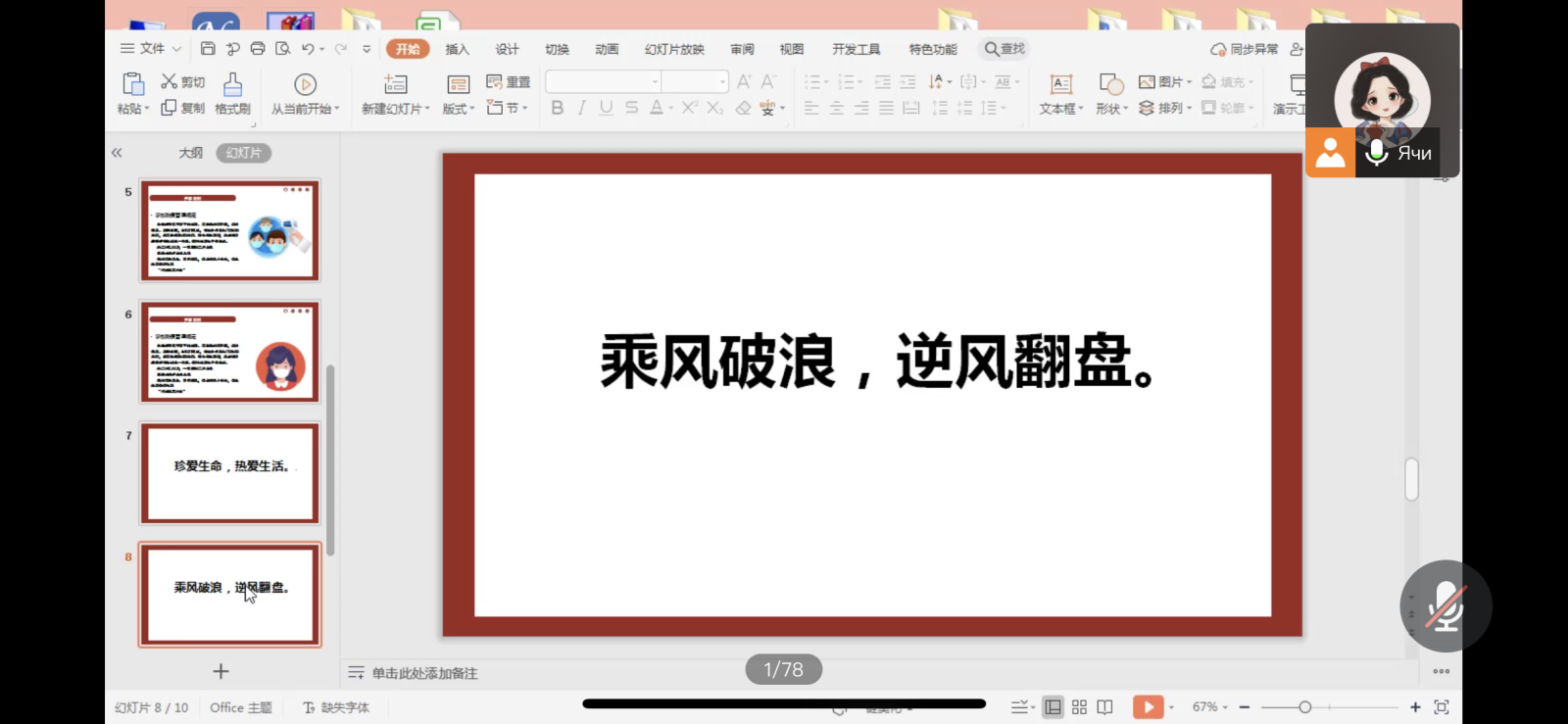
Task: Click the Print icon
Action: [x=258, y=49]
